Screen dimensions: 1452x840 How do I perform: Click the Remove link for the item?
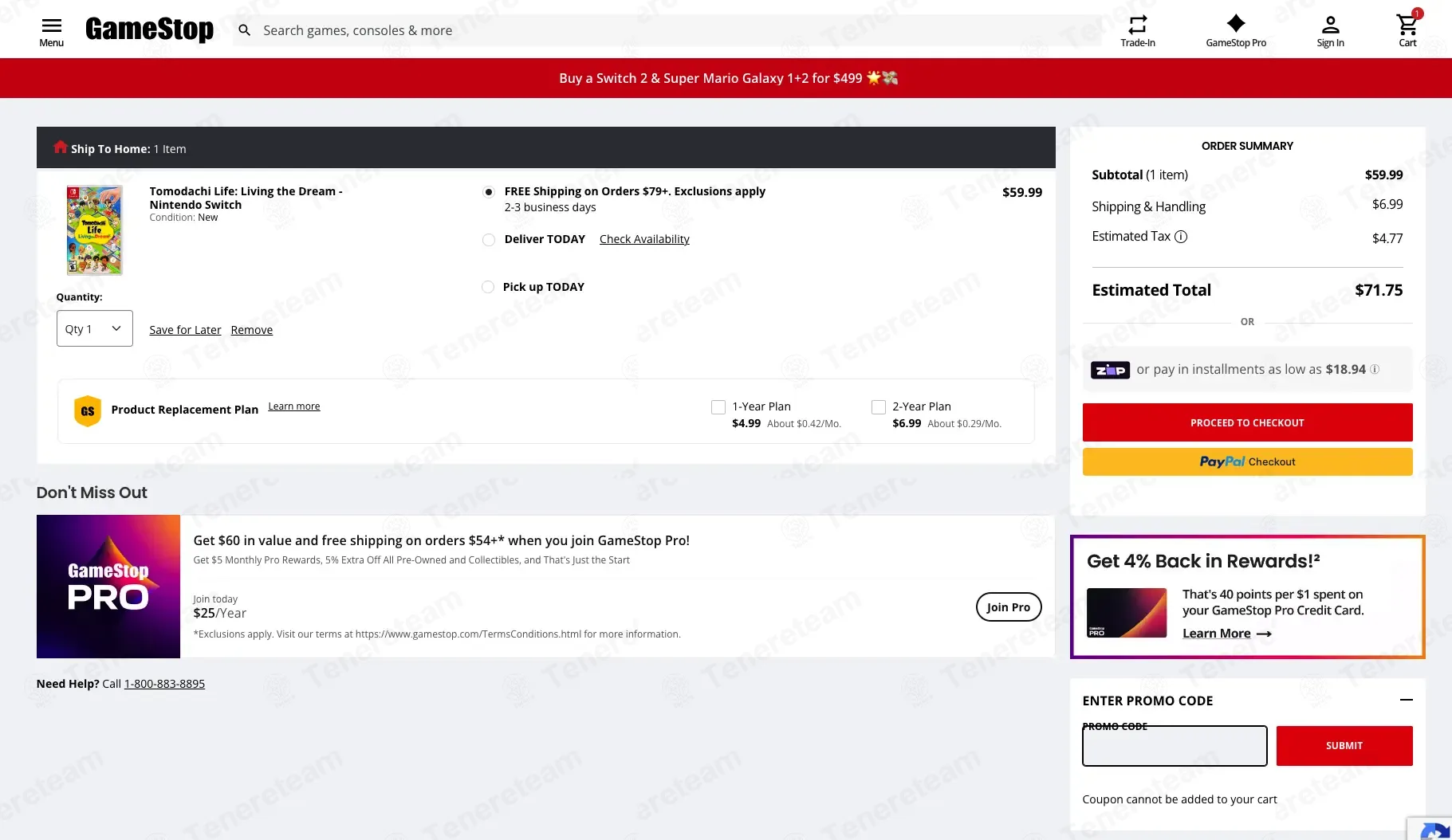click(252, 330)
